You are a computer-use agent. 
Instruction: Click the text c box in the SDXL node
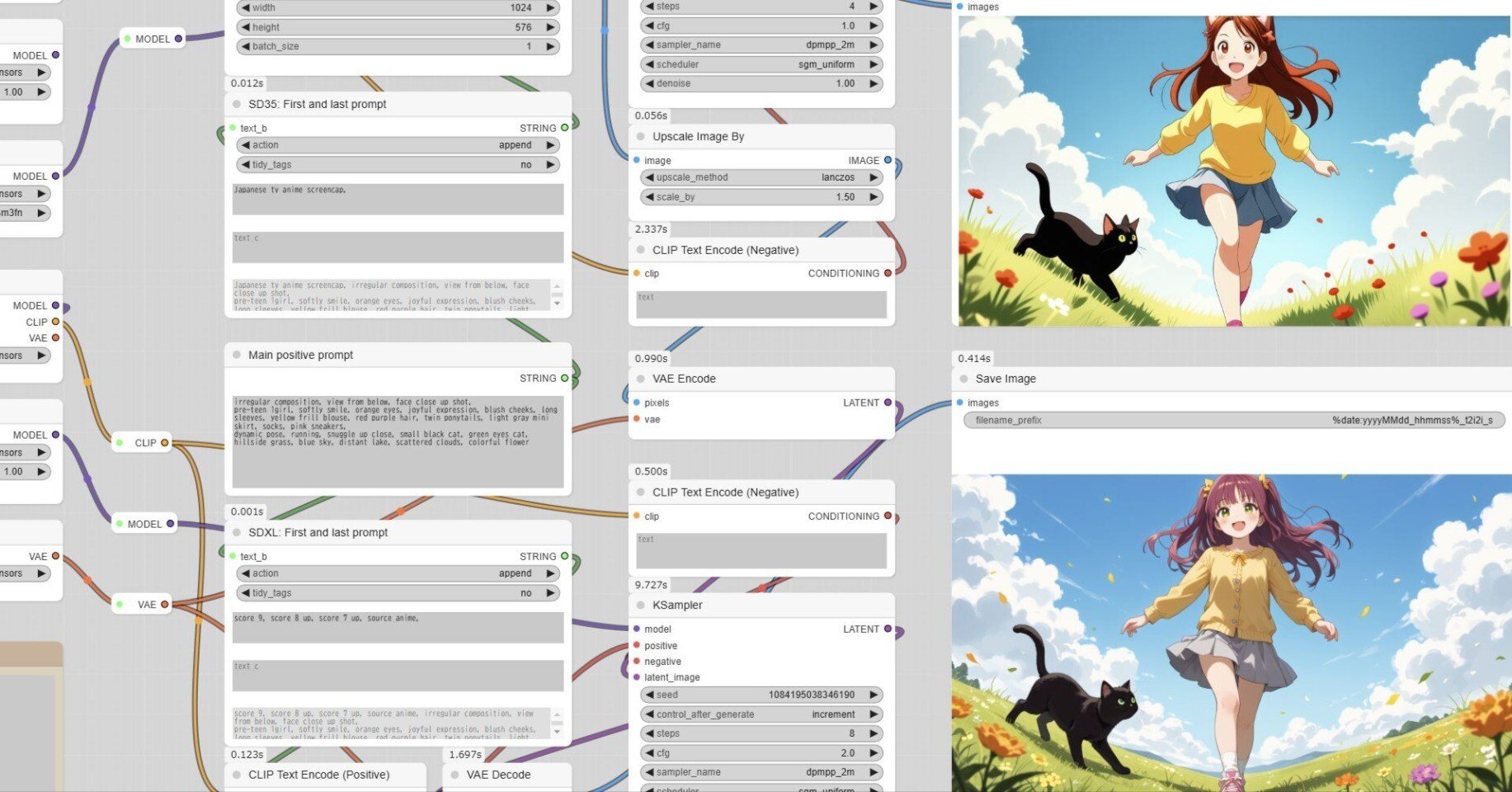coord(398,675)
